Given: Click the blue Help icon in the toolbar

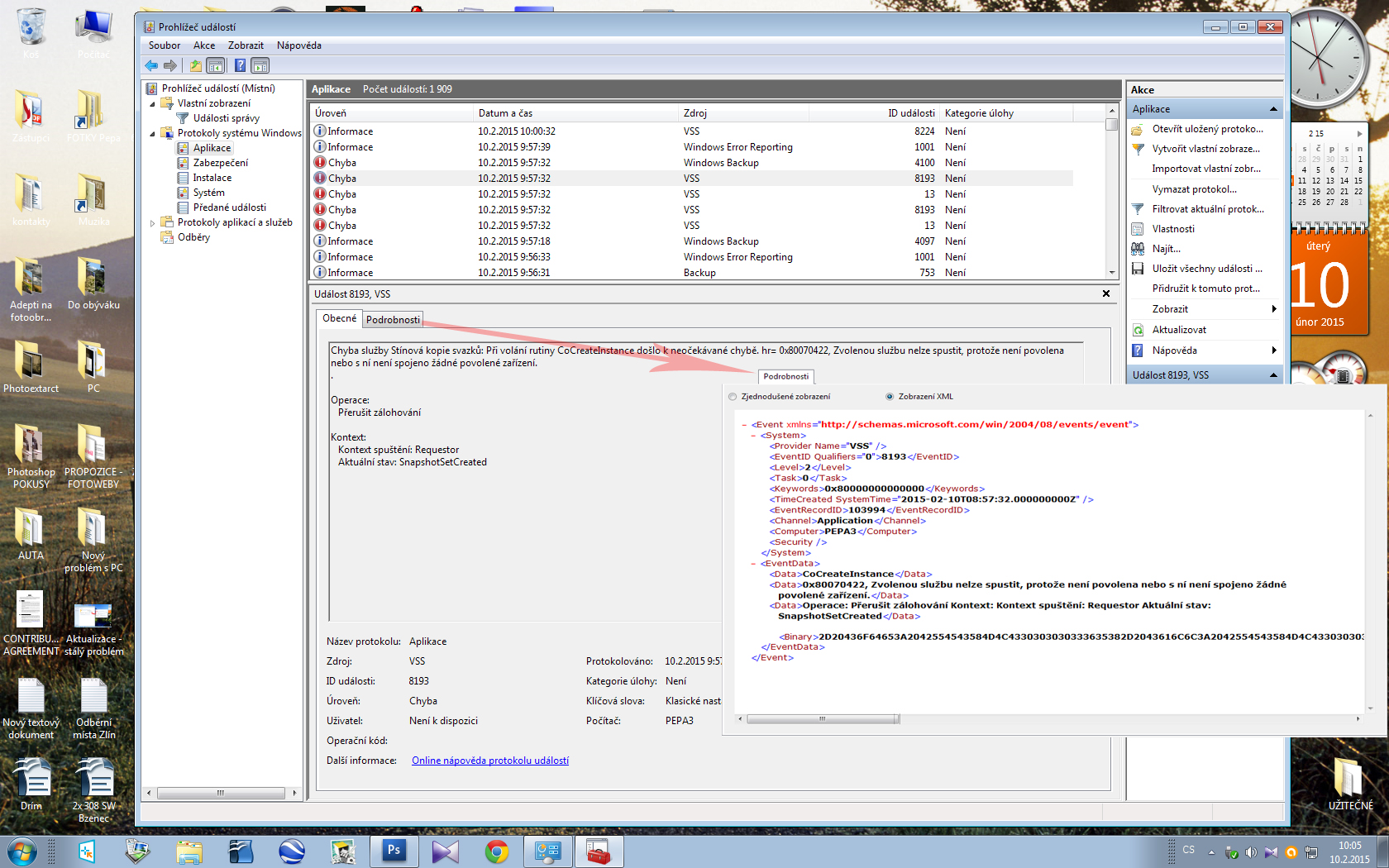Looking at the screenshot, I should point(240,65).
